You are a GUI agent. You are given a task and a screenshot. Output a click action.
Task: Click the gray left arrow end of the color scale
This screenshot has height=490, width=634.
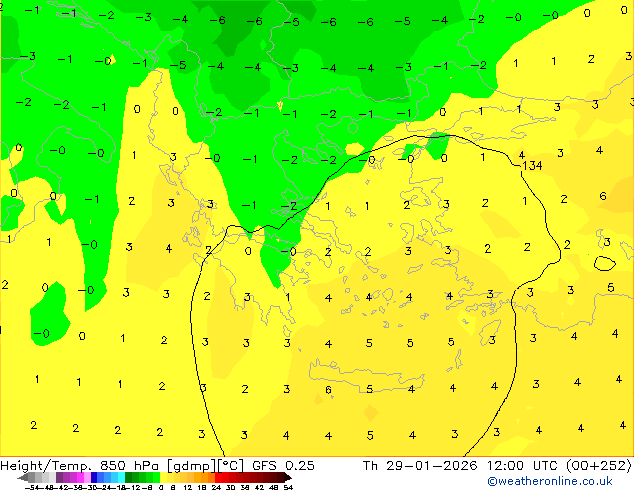(x=23, y=478)
